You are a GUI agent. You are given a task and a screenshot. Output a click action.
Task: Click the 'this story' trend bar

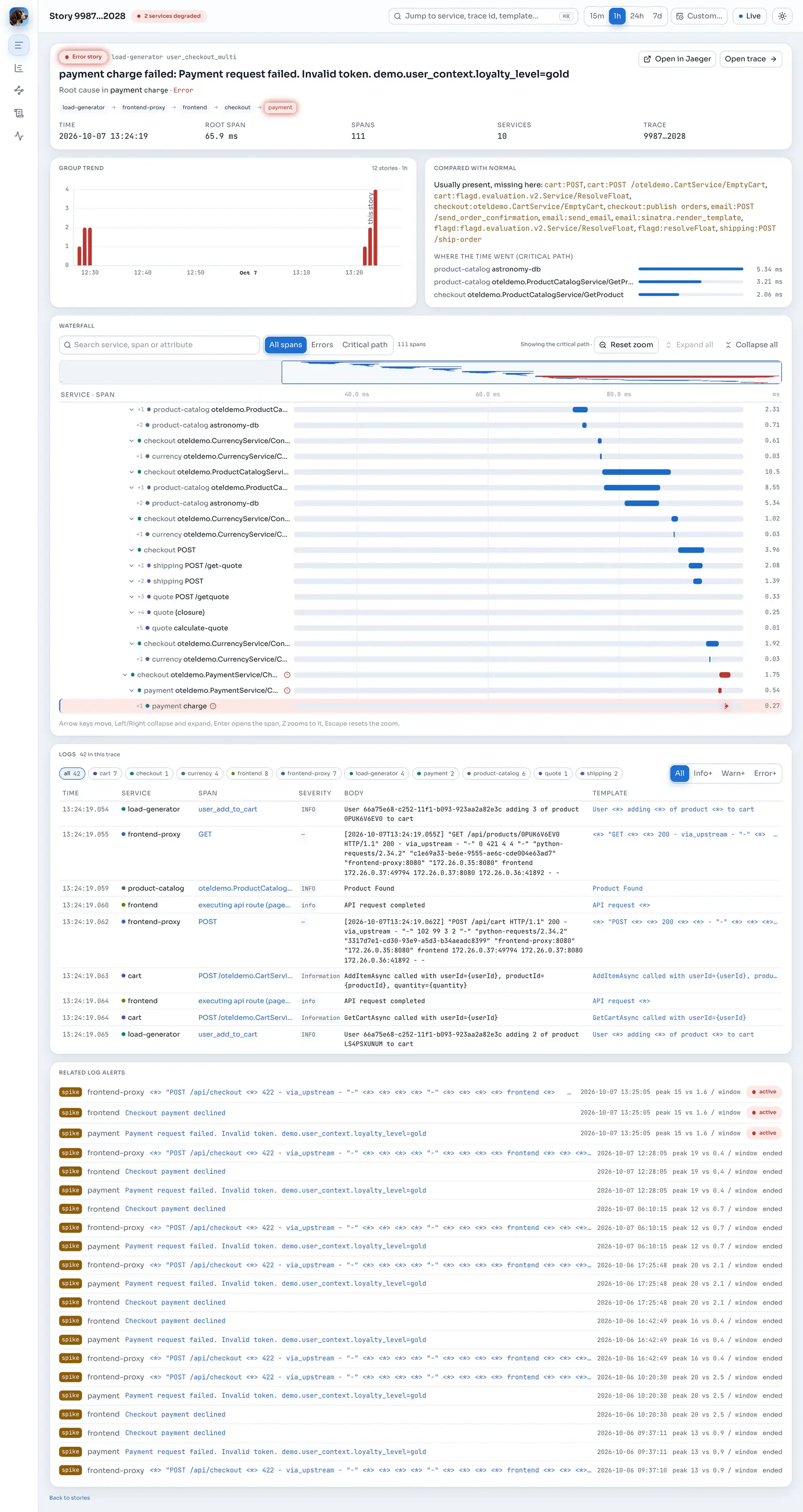pos(375,228)
